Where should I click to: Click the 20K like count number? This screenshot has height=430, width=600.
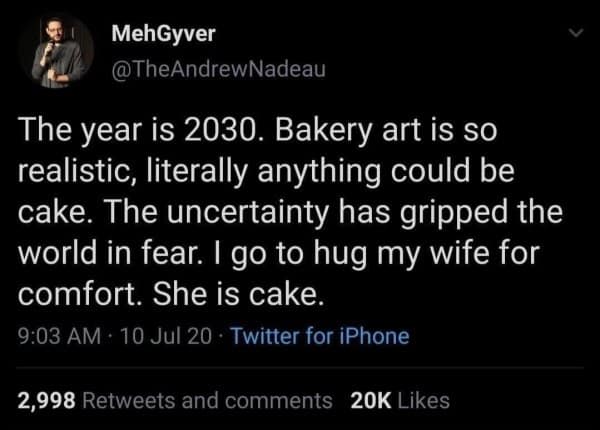tap(371, 400)
